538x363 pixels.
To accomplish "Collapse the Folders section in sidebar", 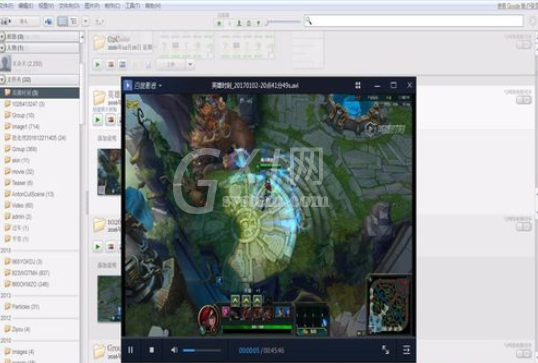I will (x=2, y=80).
